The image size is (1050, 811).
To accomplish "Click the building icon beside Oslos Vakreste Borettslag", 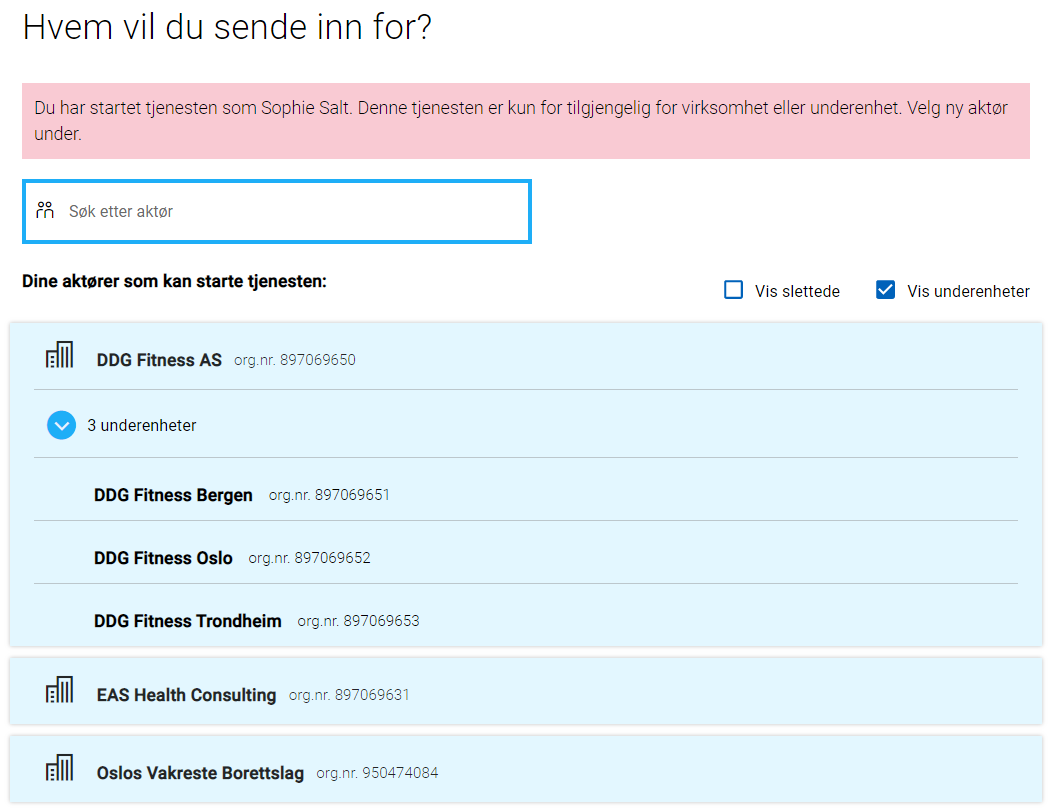I will 60,768.
